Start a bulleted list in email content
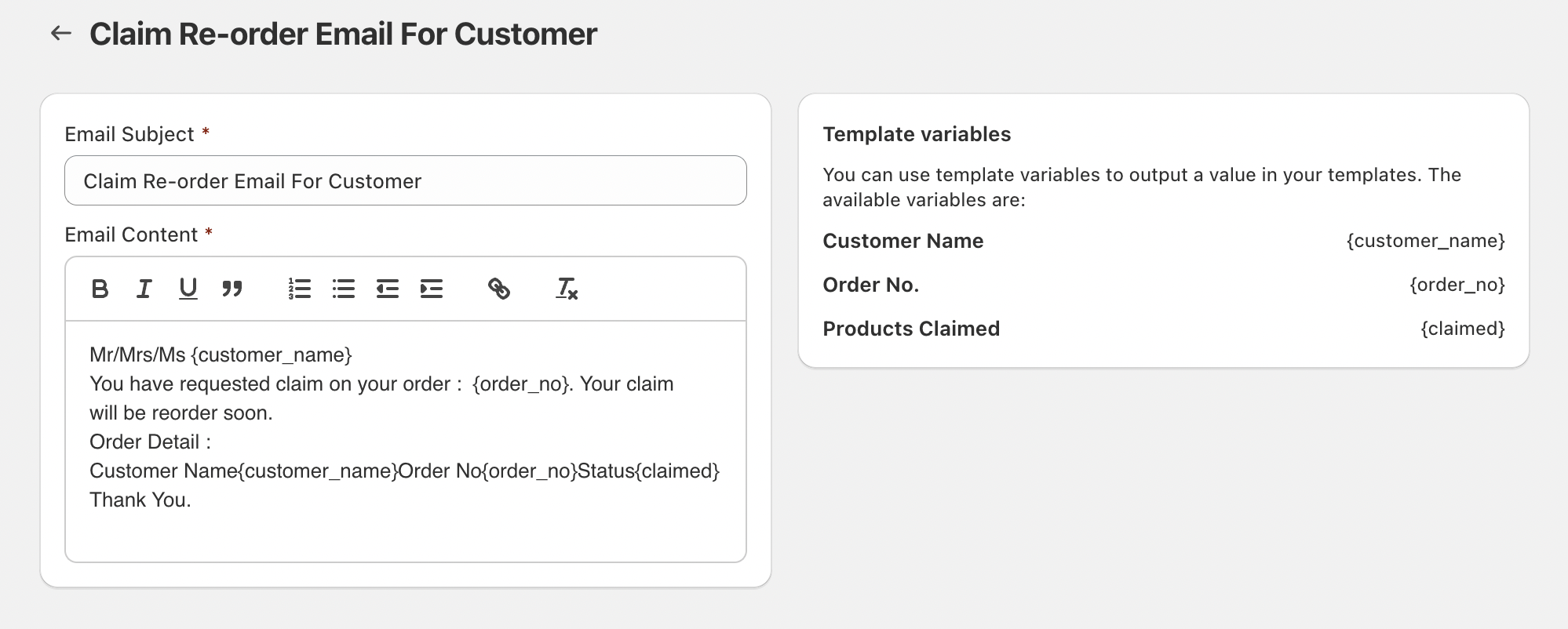 coord(343,289)
